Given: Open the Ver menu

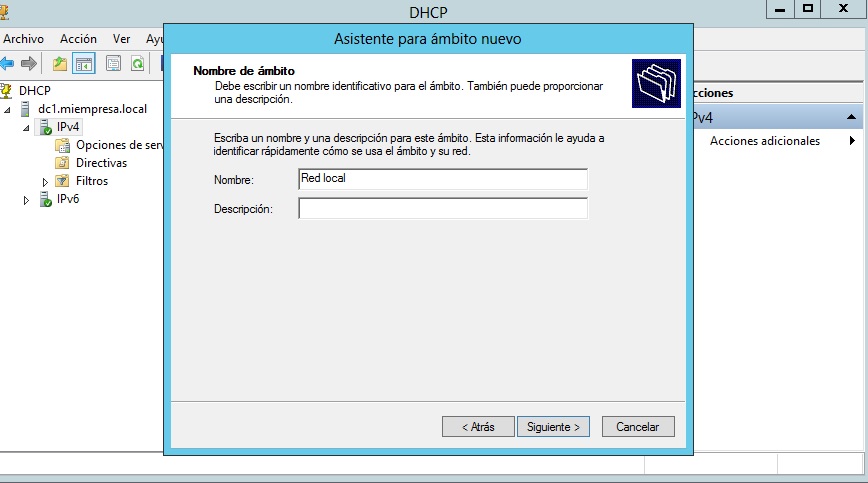Looking at the screenshot, I should [x=122, y=39].
